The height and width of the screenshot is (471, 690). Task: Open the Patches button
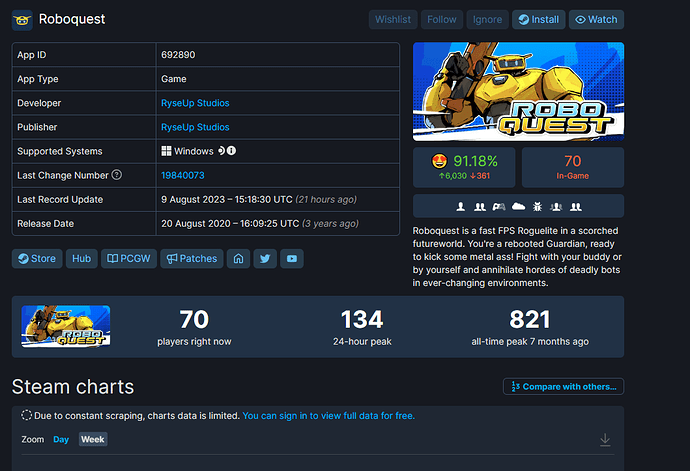(x=192, y=258)
